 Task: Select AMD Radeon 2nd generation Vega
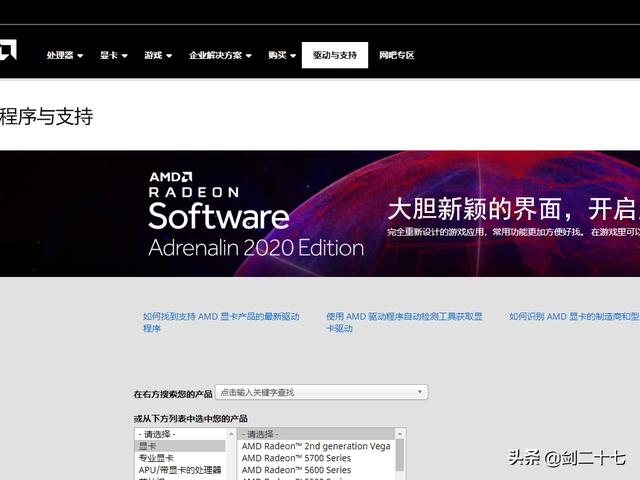tap(316, 446)
